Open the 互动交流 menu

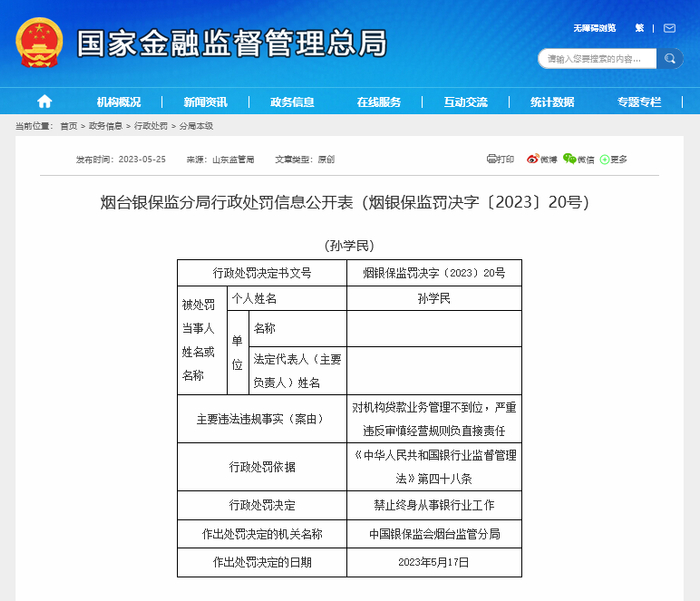[465, 102]
